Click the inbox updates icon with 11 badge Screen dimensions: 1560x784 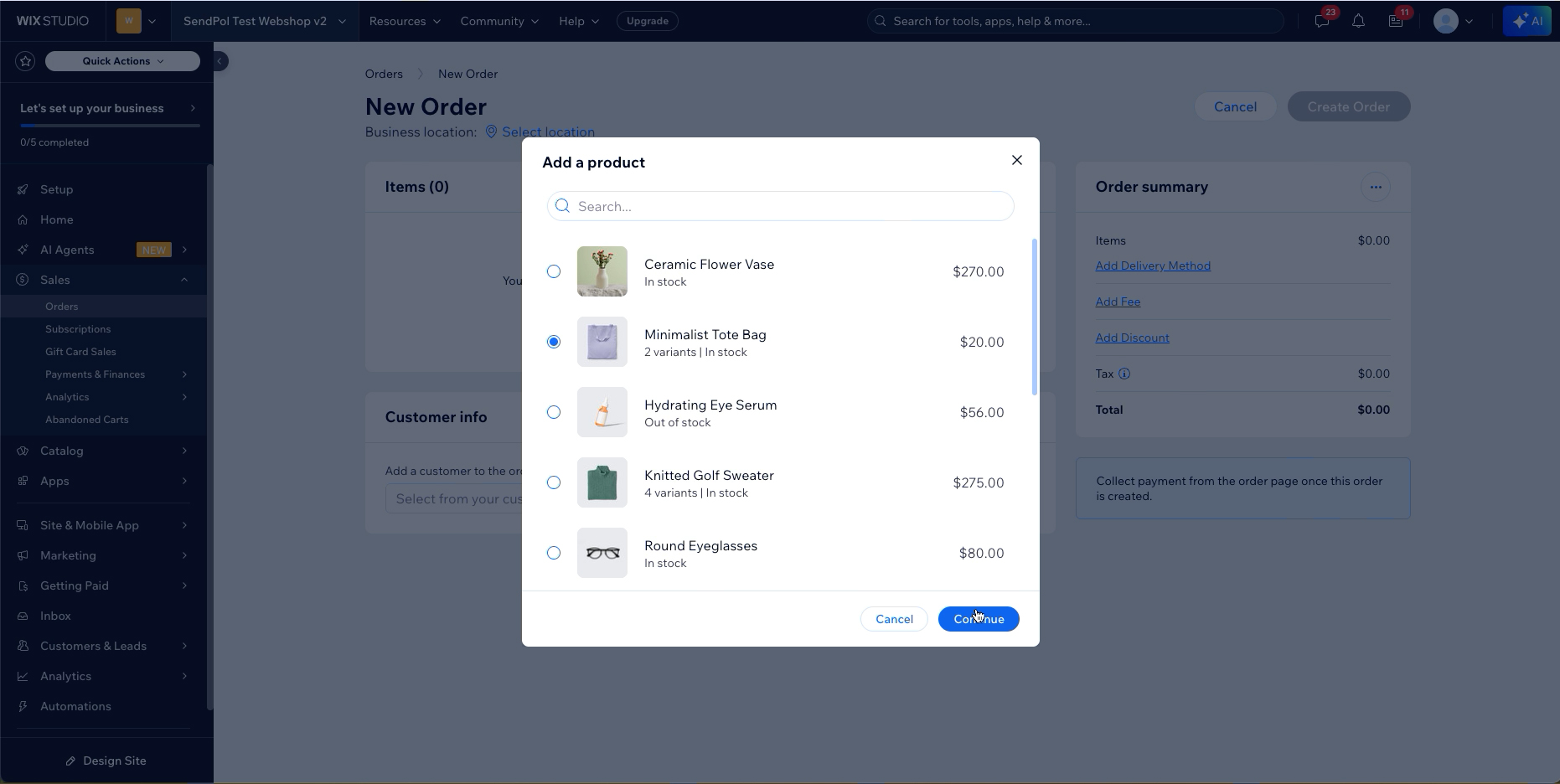tap(1397, 21)
